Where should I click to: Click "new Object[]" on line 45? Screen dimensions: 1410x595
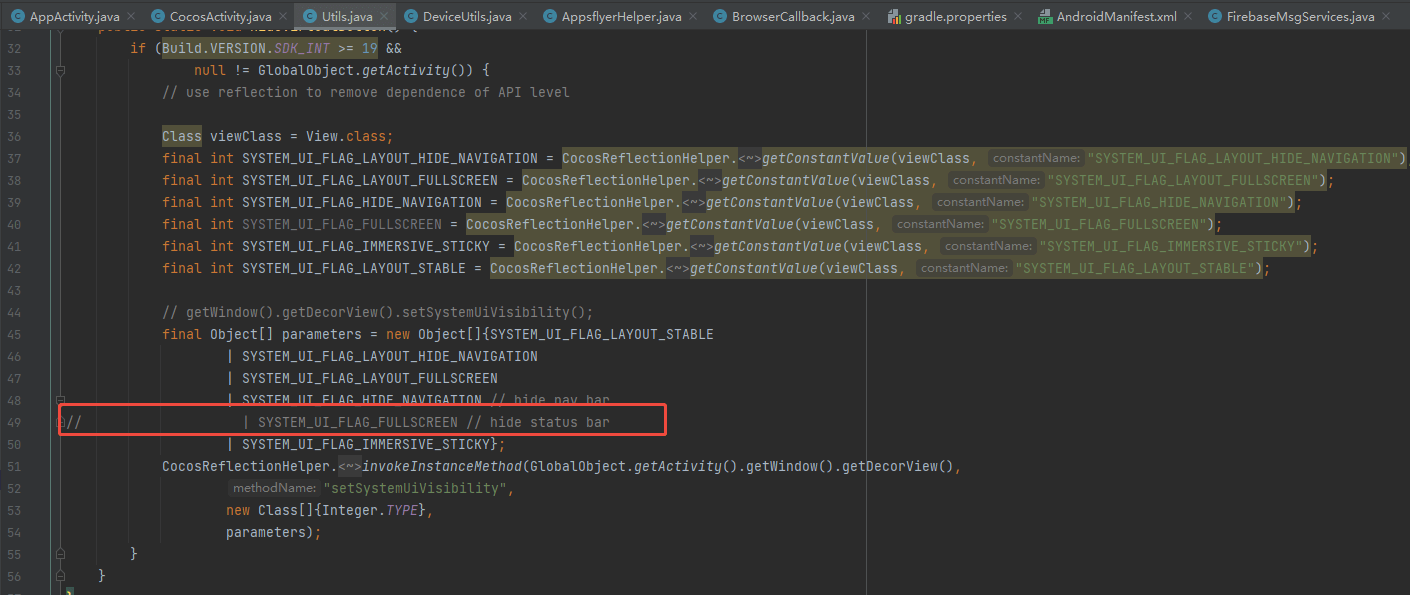434,334
